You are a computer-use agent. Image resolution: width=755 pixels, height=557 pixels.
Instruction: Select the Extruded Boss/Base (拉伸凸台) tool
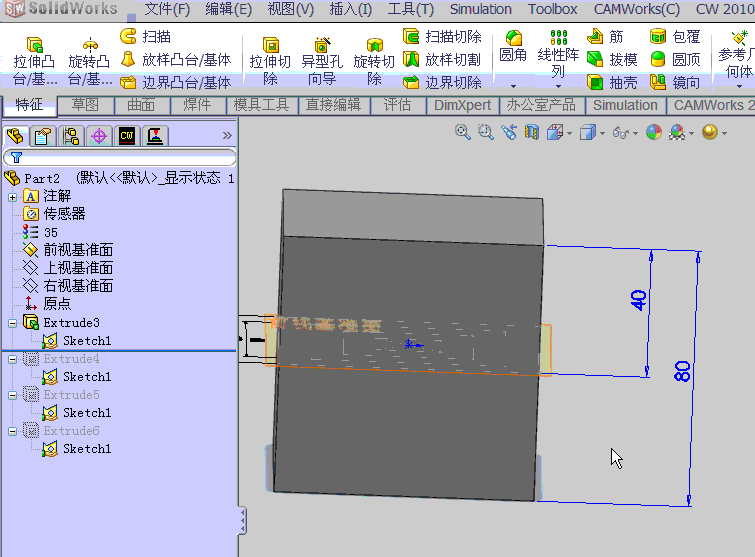click(x=34, y=62)
